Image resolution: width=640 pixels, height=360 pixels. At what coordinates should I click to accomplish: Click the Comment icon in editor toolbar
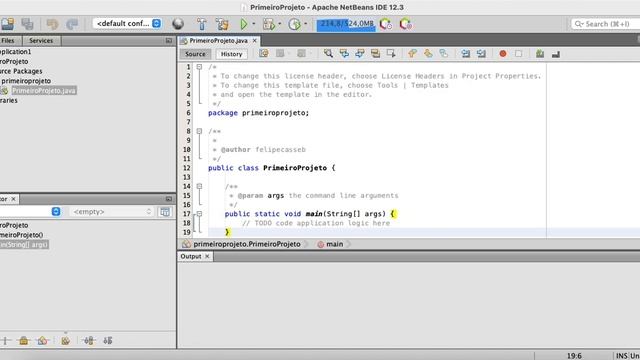[x=540, y=53]
